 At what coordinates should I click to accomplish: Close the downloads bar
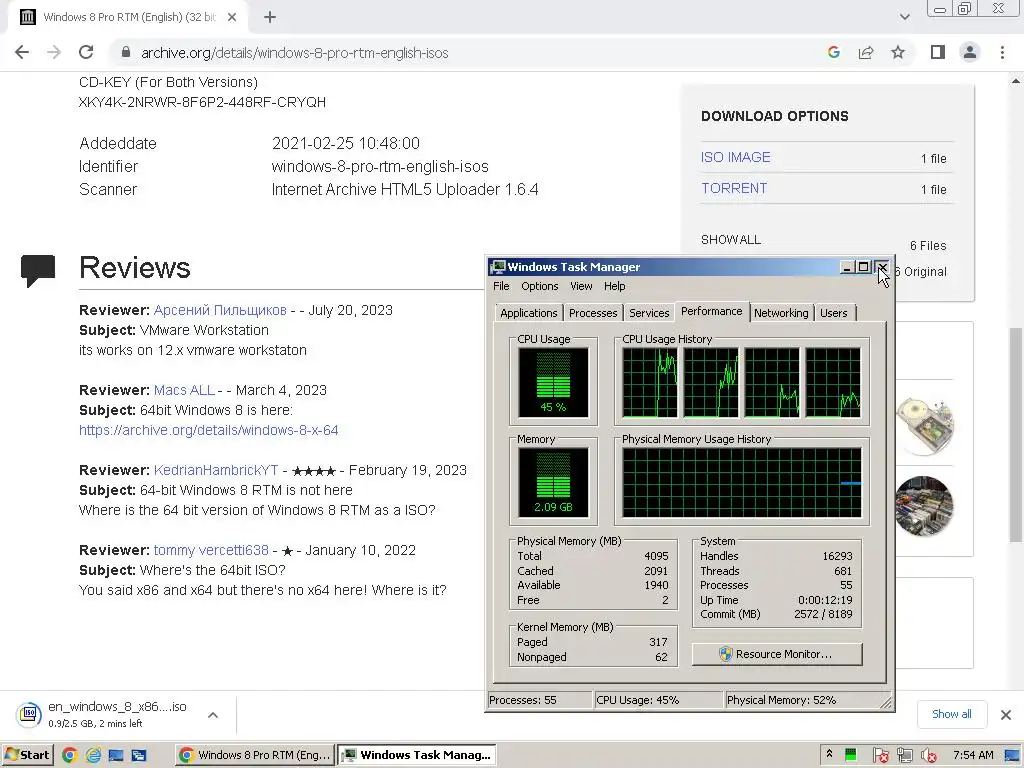[x=1006, y=714]
